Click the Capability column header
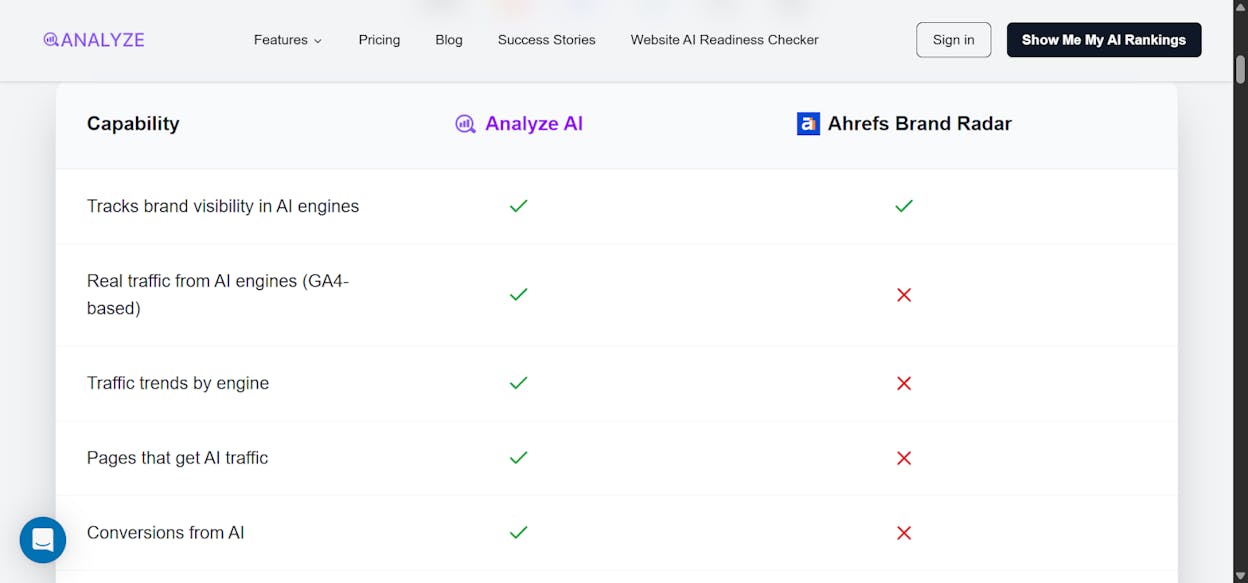The image size is (1248, 583). [133, 124]
